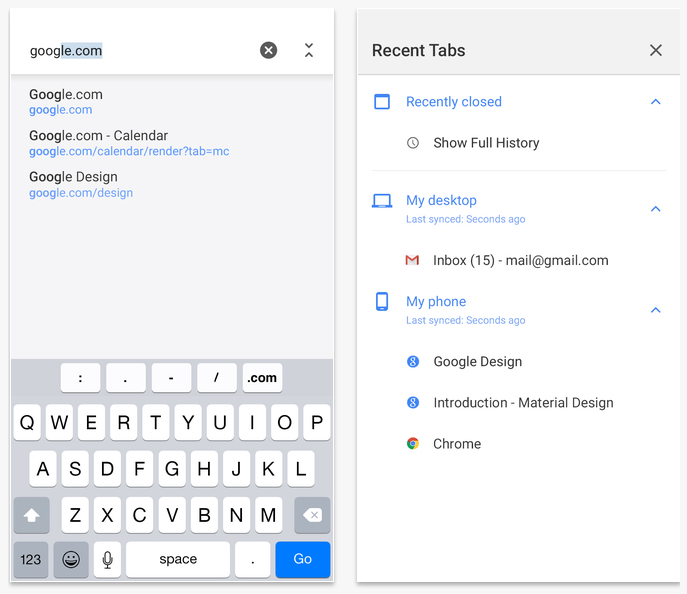Open Introduction - Material Design tab
The height and width of the screenshot is (594, 687).
point(523,403)
